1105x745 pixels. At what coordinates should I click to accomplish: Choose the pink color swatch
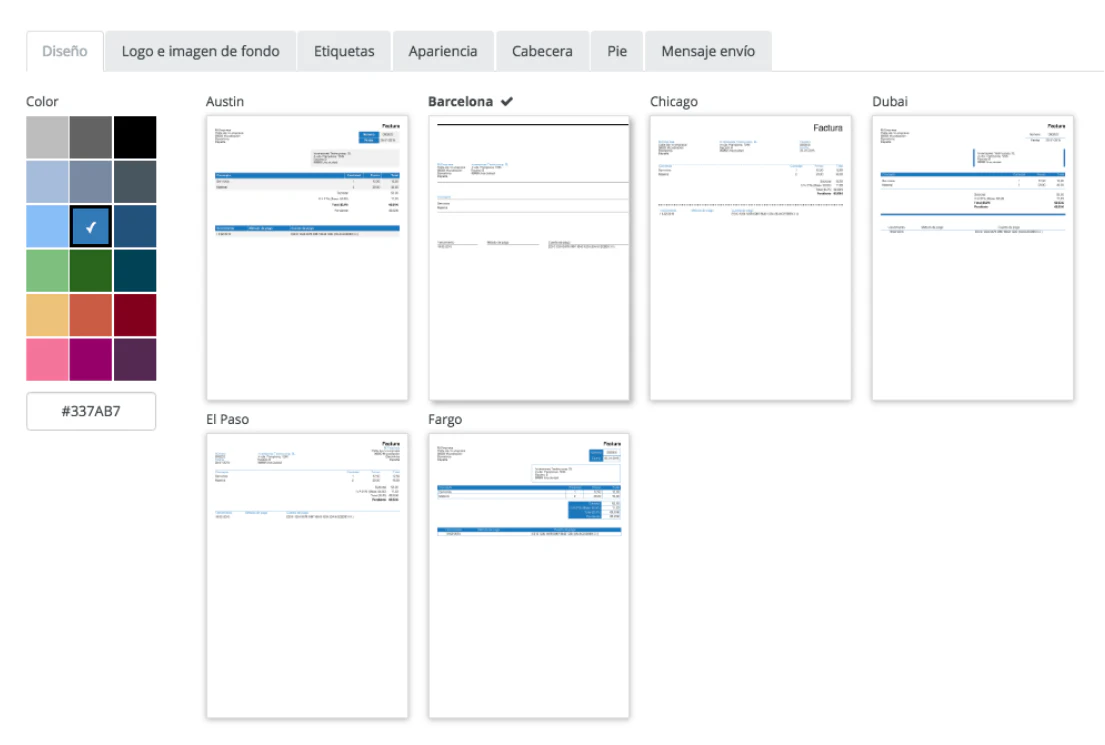pyautogui.click(x=48, y=359)
